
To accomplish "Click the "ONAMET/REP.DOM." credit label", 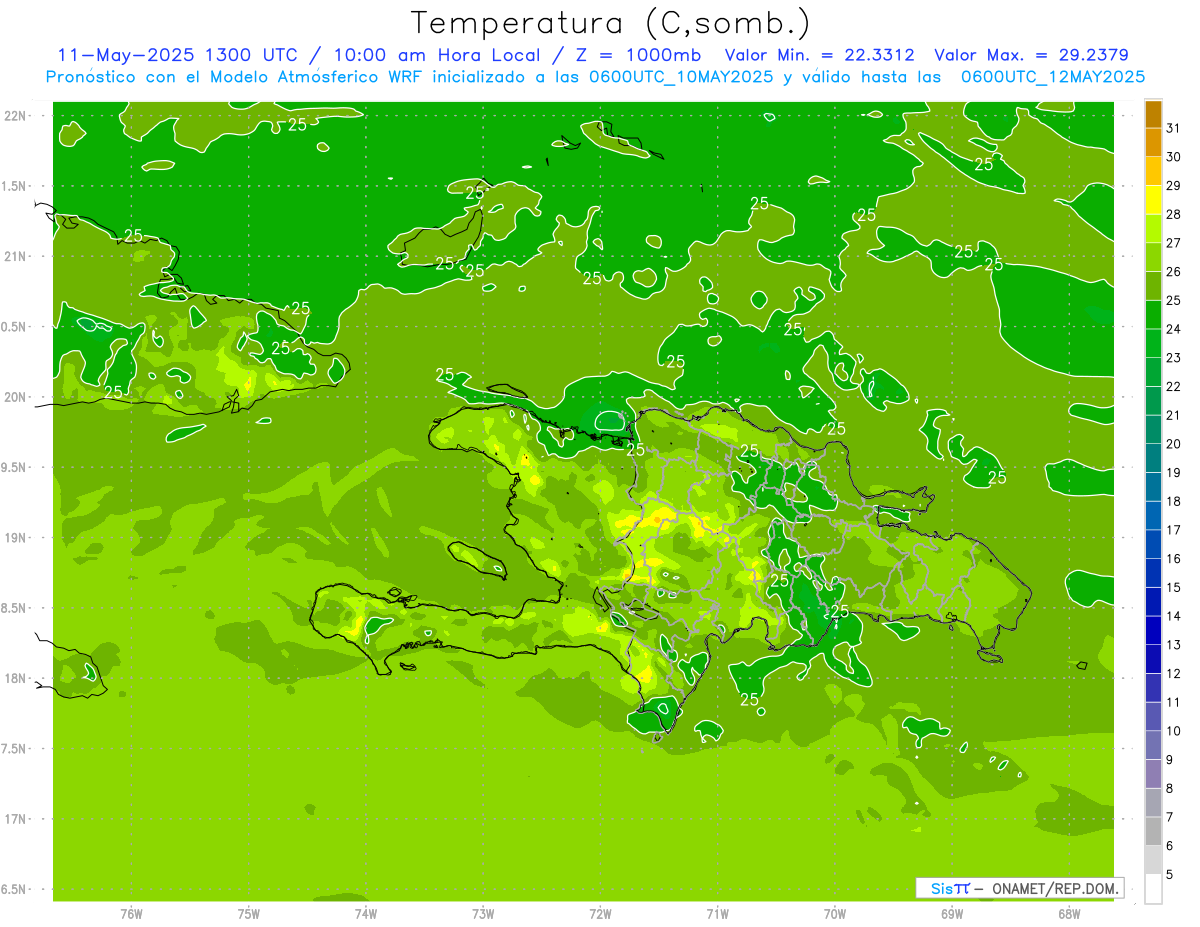I will coord(1056,888).
